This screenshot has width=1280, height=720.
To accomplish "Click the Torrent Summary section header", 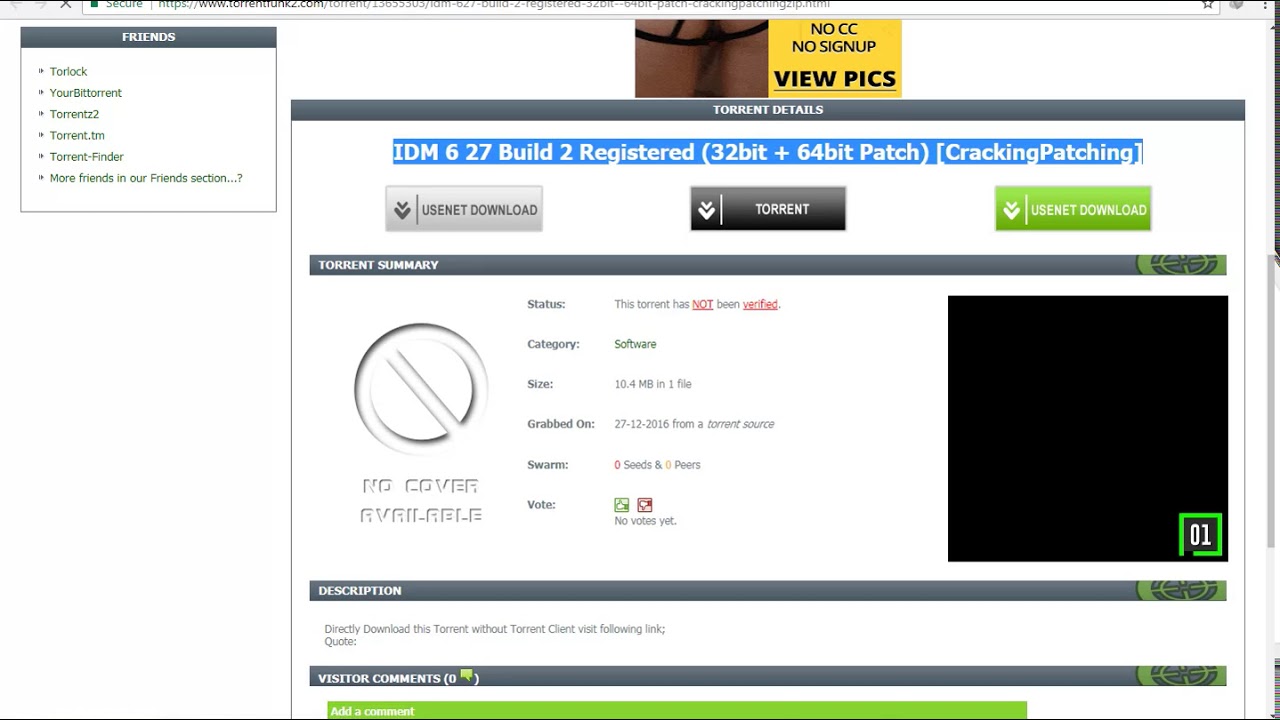I will coord(768,265).
